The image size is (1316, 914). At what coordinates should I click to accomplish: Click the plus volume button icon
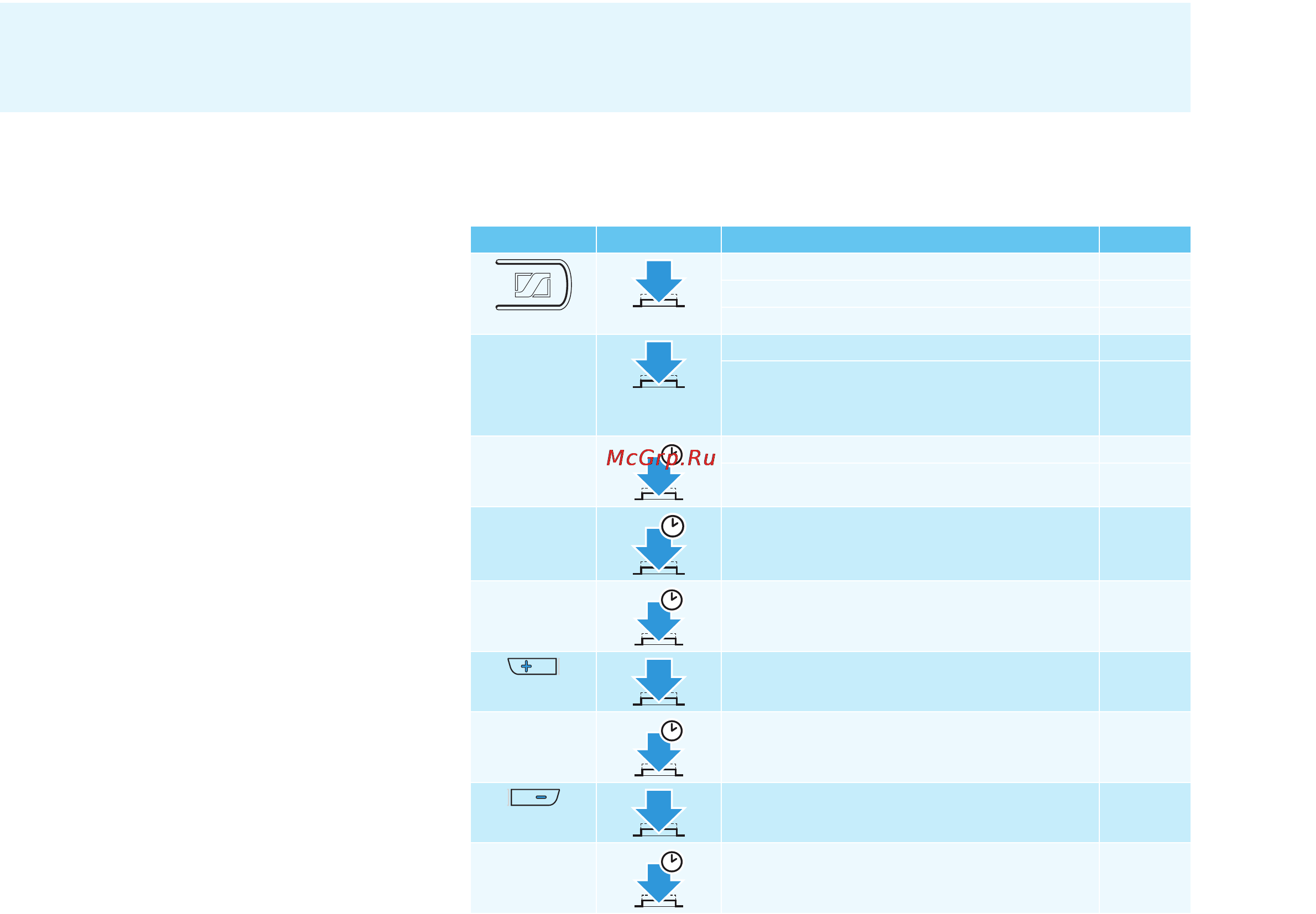(532, 666)
